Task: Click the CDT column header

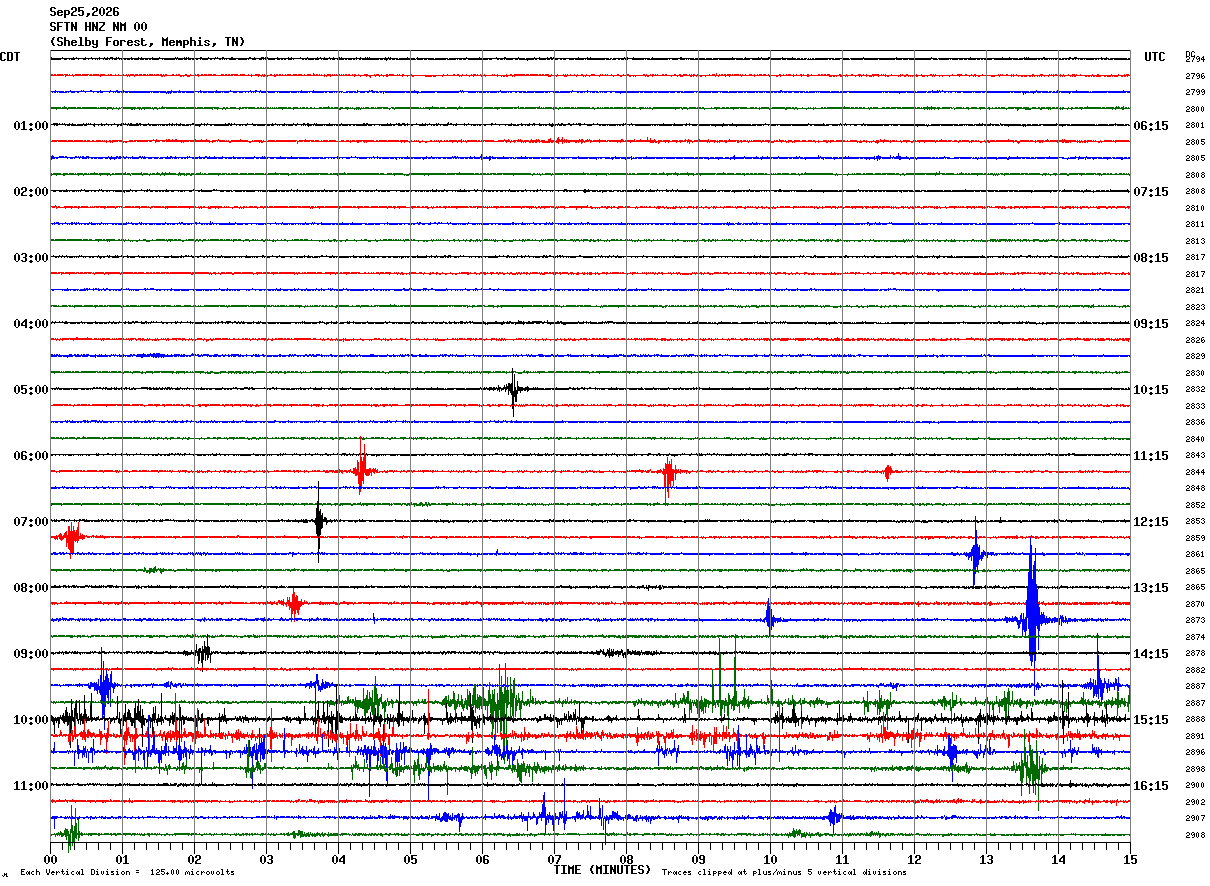Action: [10, 57]
